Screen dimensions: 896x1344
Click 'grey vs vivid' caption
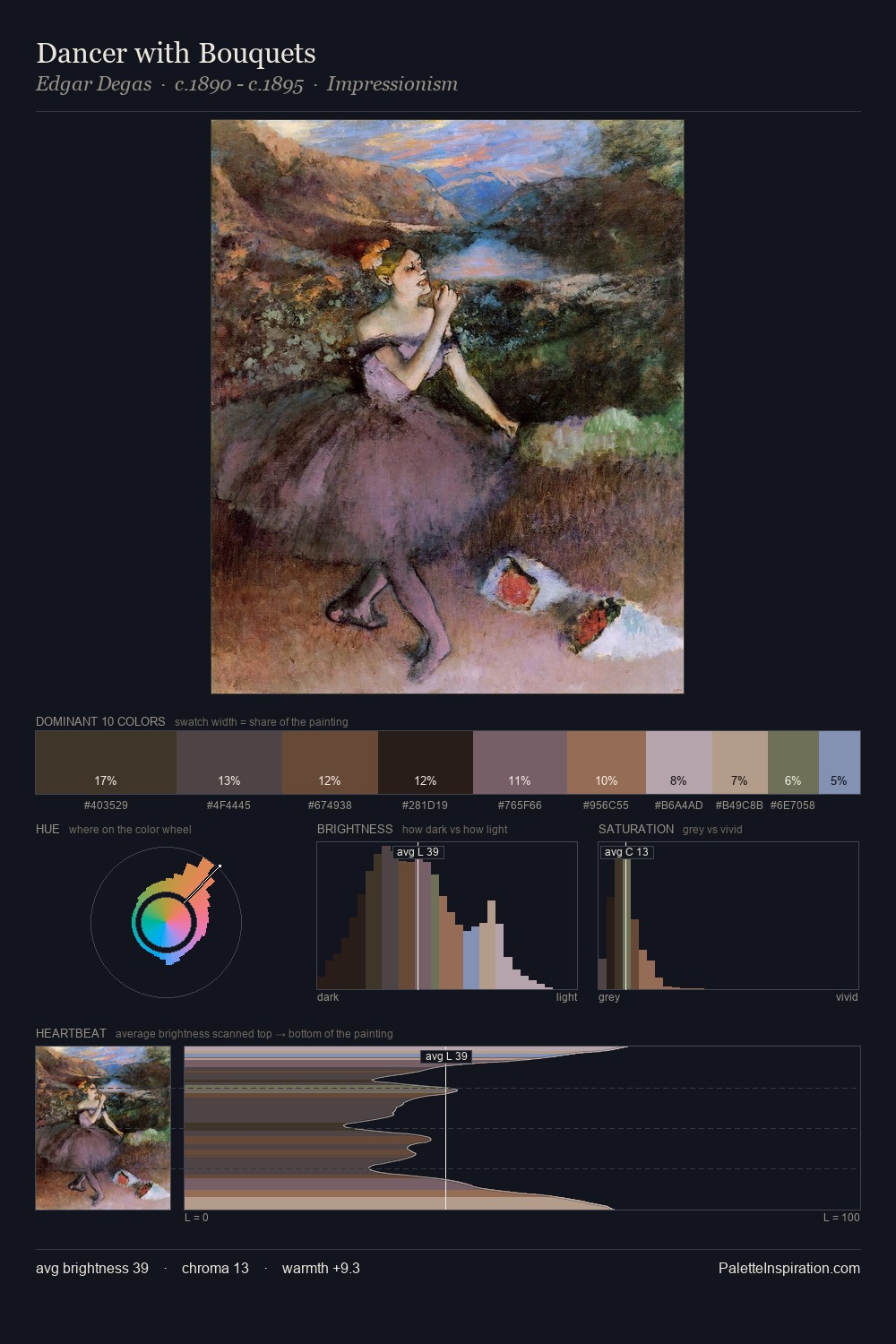coord(712,830)
